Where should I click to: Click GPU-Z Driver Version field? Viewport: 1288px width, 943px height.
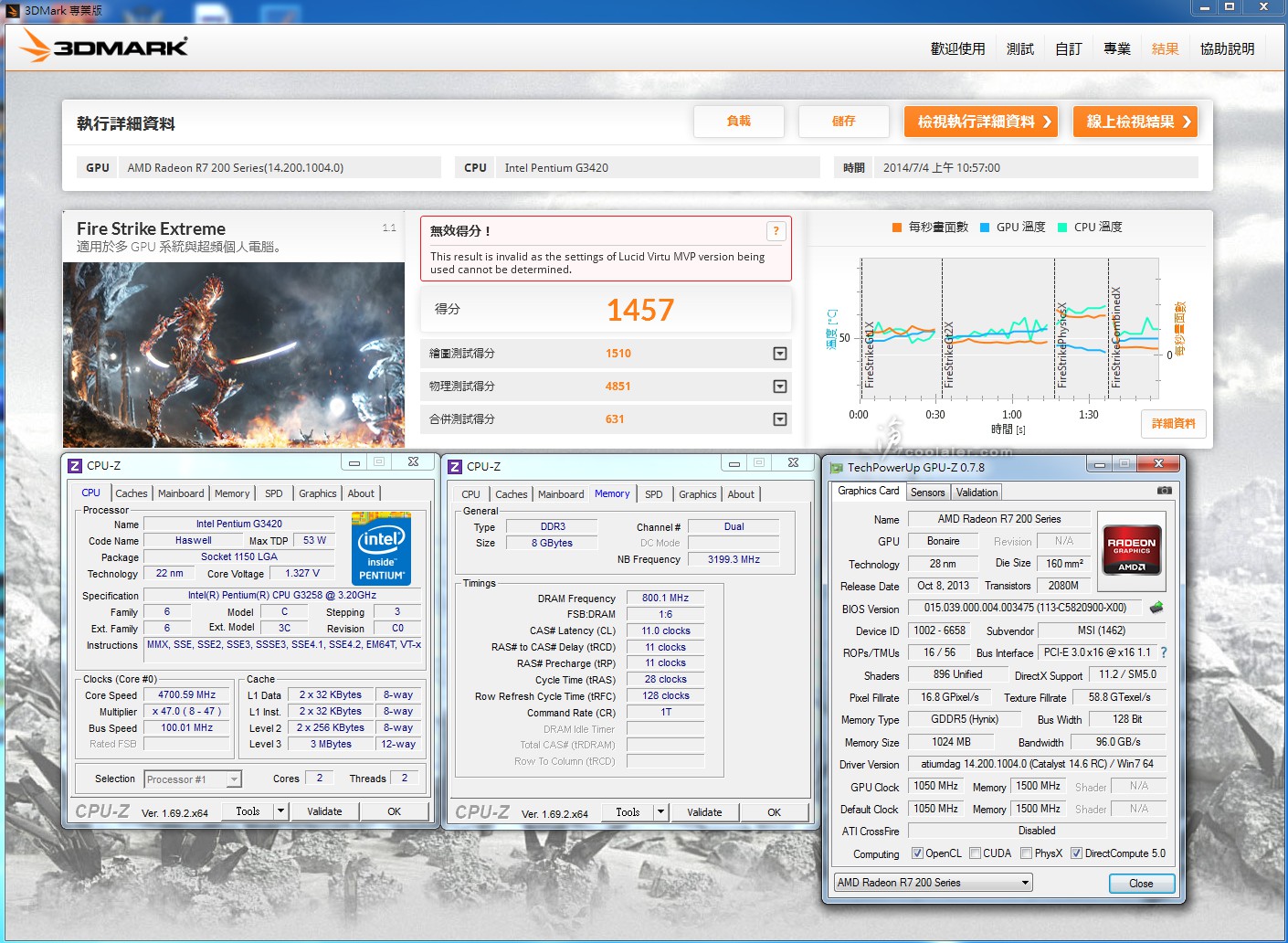1036,764
